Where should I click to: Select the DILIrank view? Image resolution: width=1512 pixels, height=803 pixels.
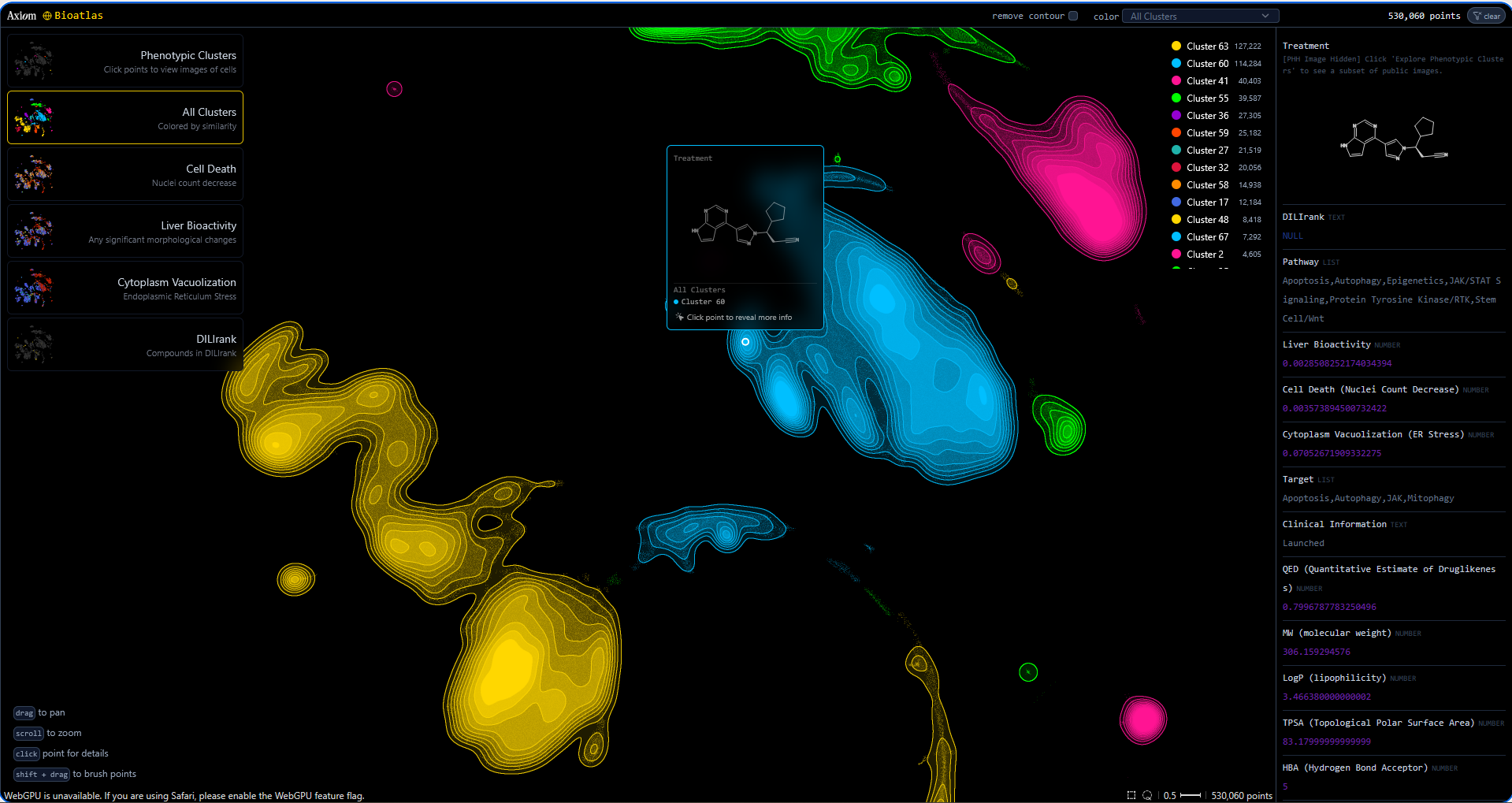125,344
